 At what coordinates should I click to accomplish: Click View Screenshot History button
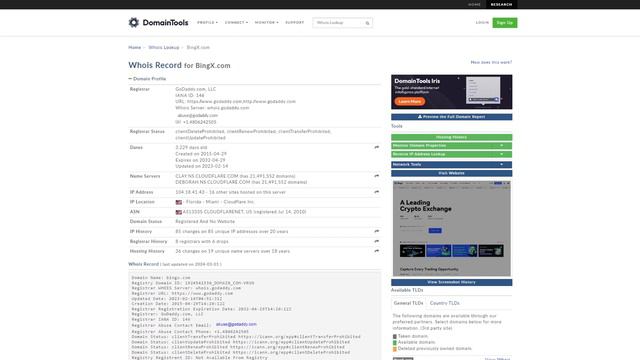pyautogui.click(x=451, y=282)
